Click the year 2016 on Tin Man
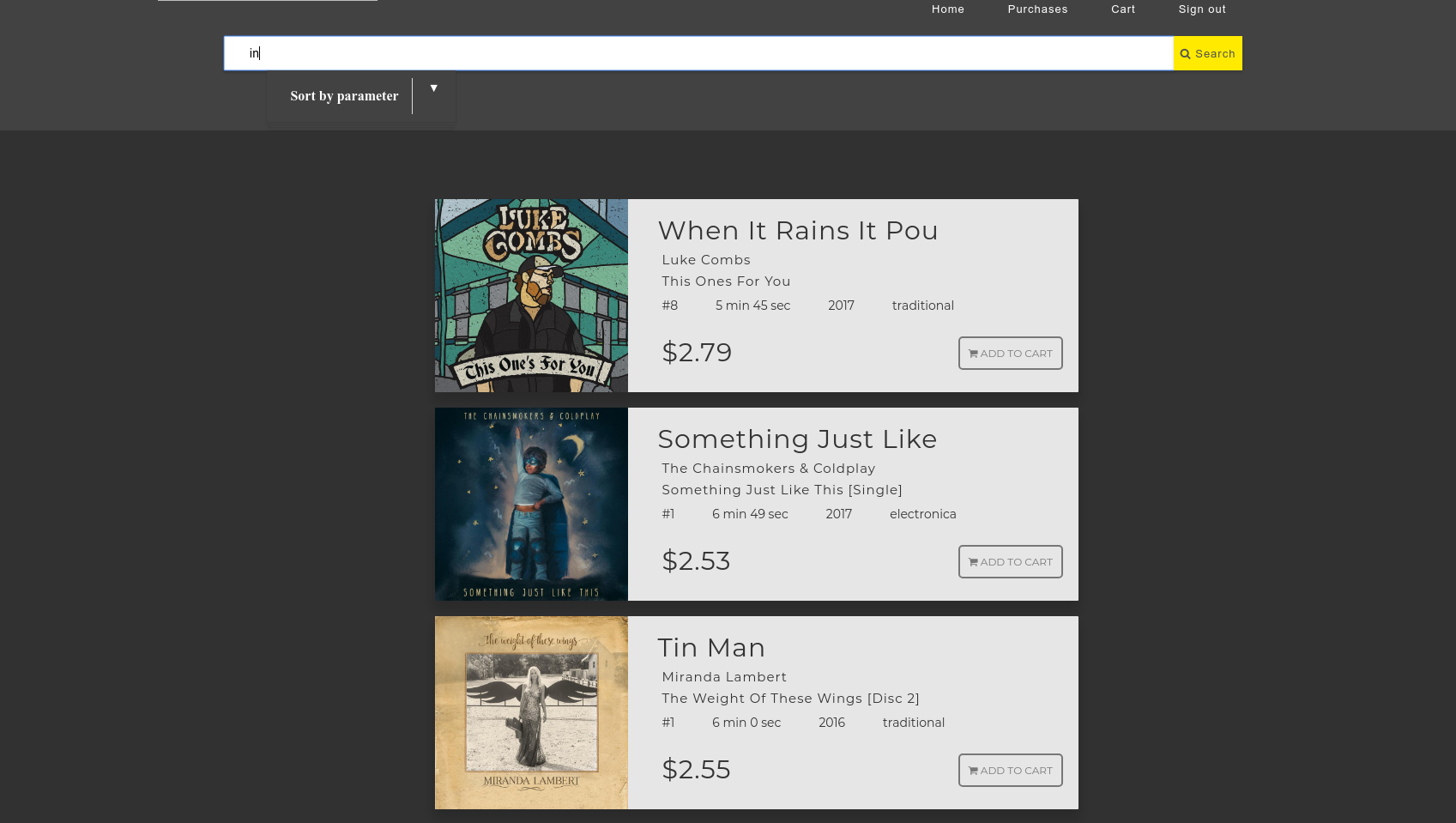Screen dimensions: 1456x823 click(831, 723)
